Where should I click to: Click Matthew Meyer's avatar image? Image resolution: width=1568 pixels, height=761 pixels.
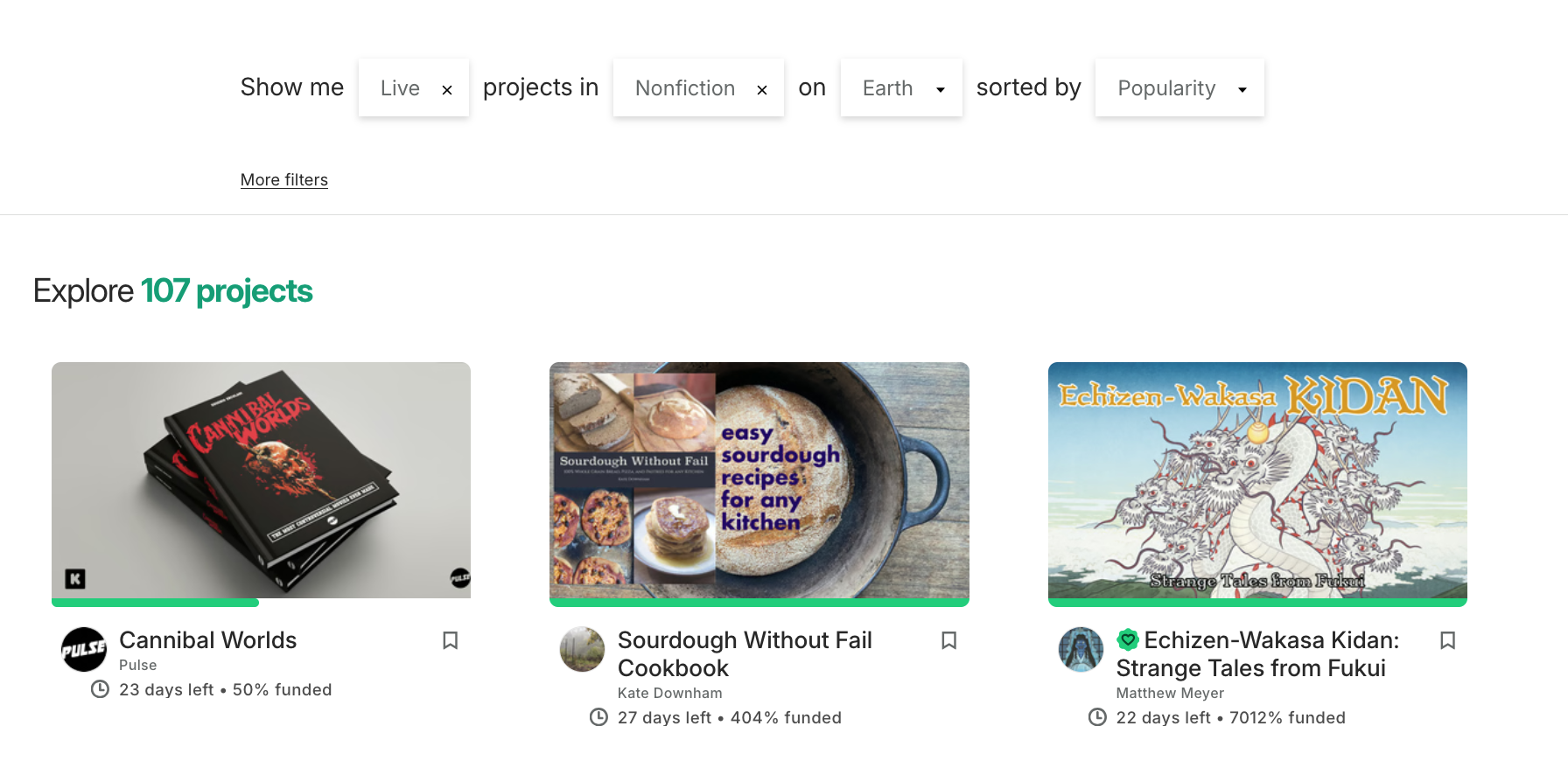pyautogui.click(x=1081, y=649)
